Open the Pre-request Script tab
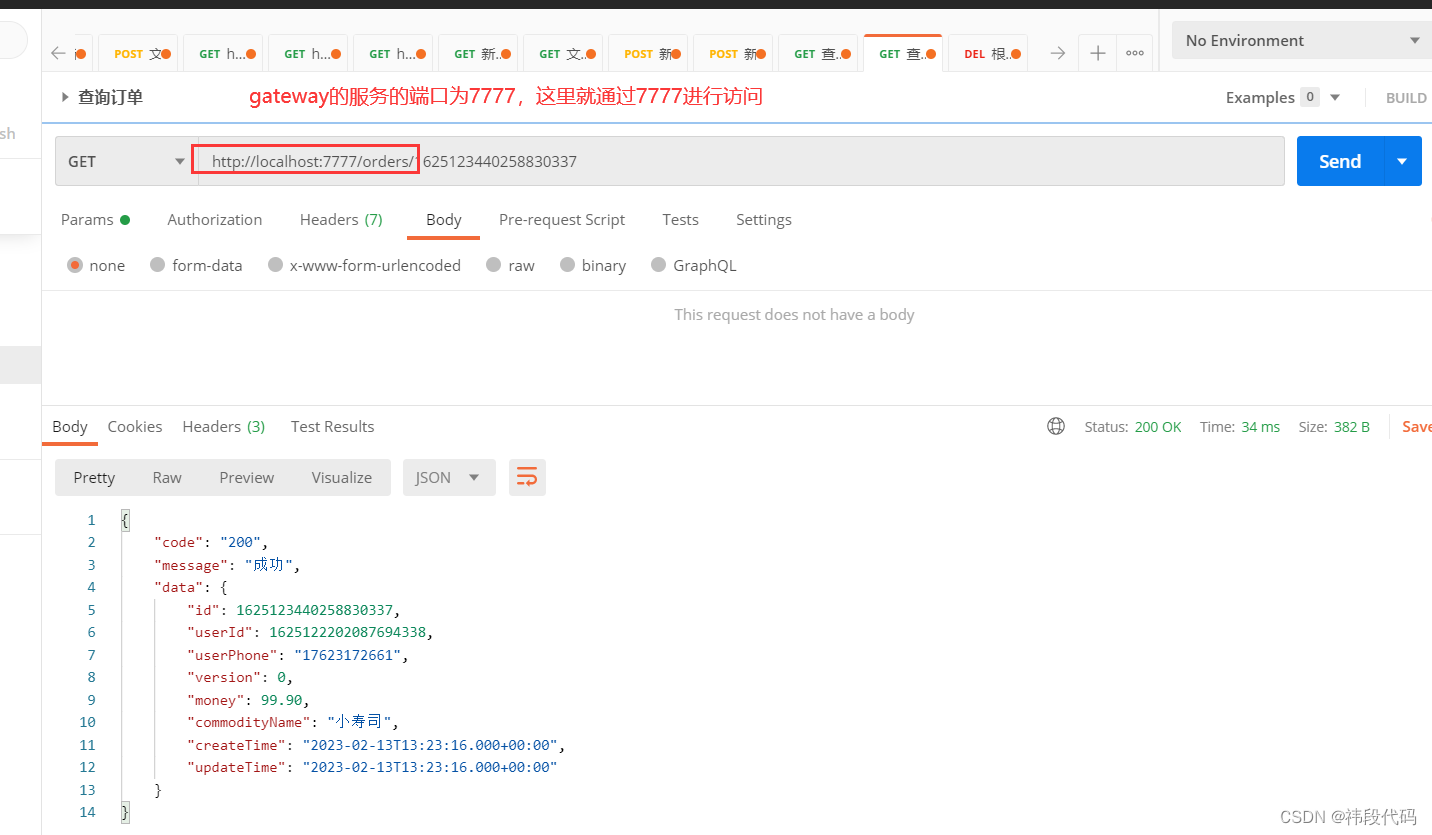This screenshot has width=1432, height=835. [562, 219]
